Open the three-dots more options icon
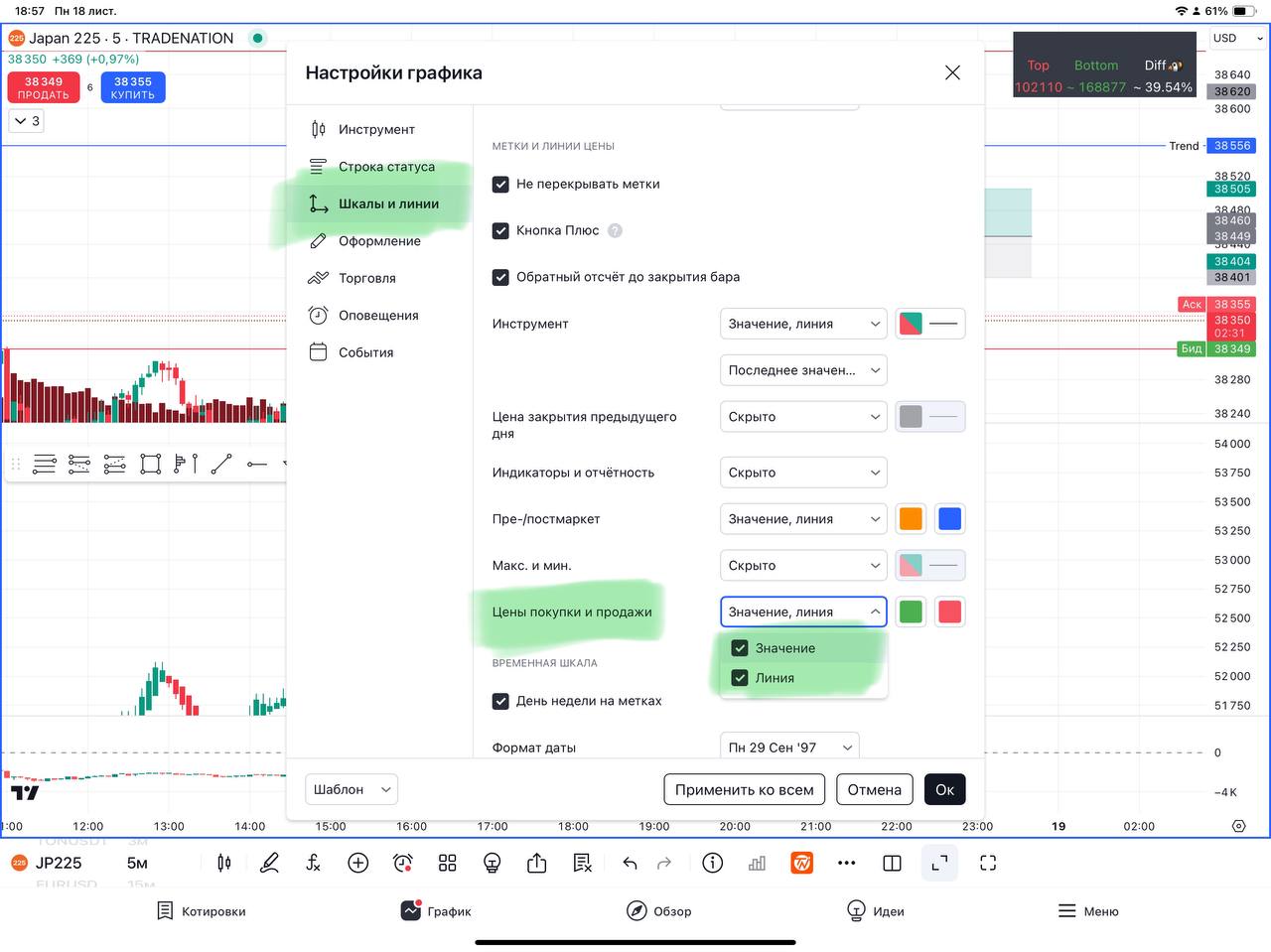 pyautogui.click(x=847, y=863)
